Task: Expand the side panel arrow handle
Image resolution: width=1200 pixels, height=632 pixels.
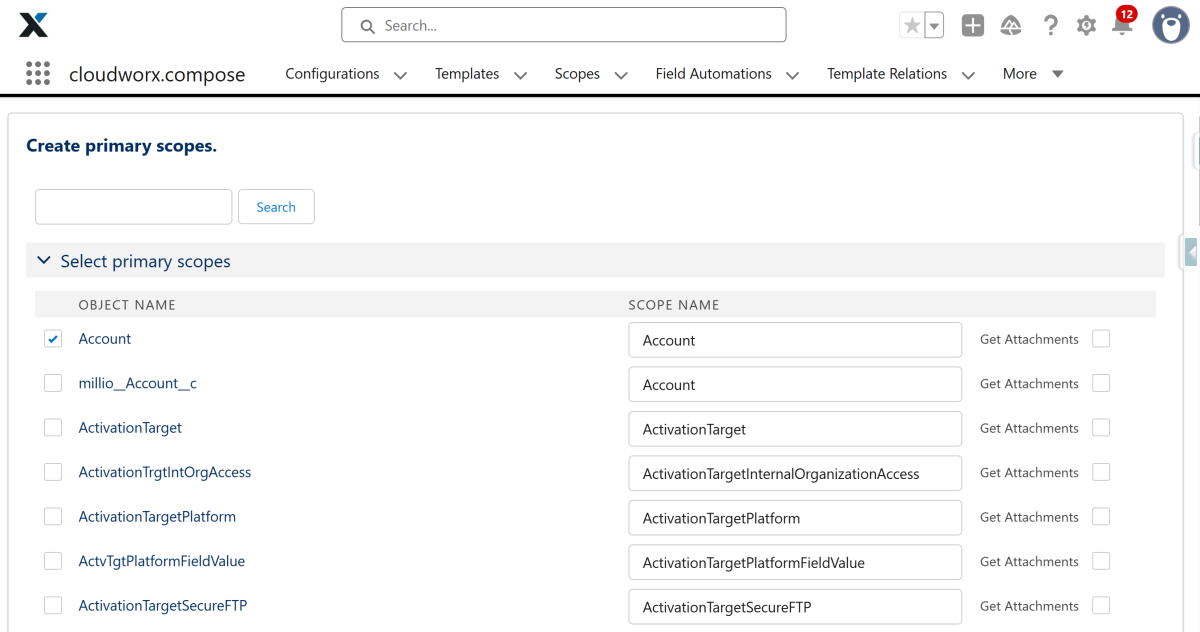Action: pos(1191,252)
